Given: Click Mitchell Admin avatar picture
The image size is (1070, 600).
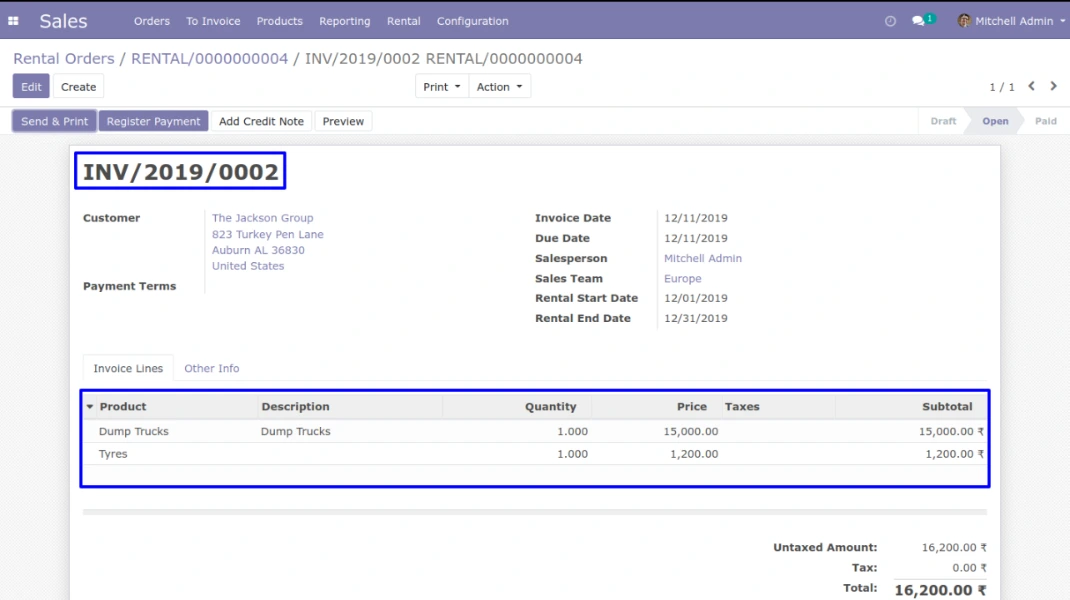Looking at the screenshot, I should tap(964, 21).
